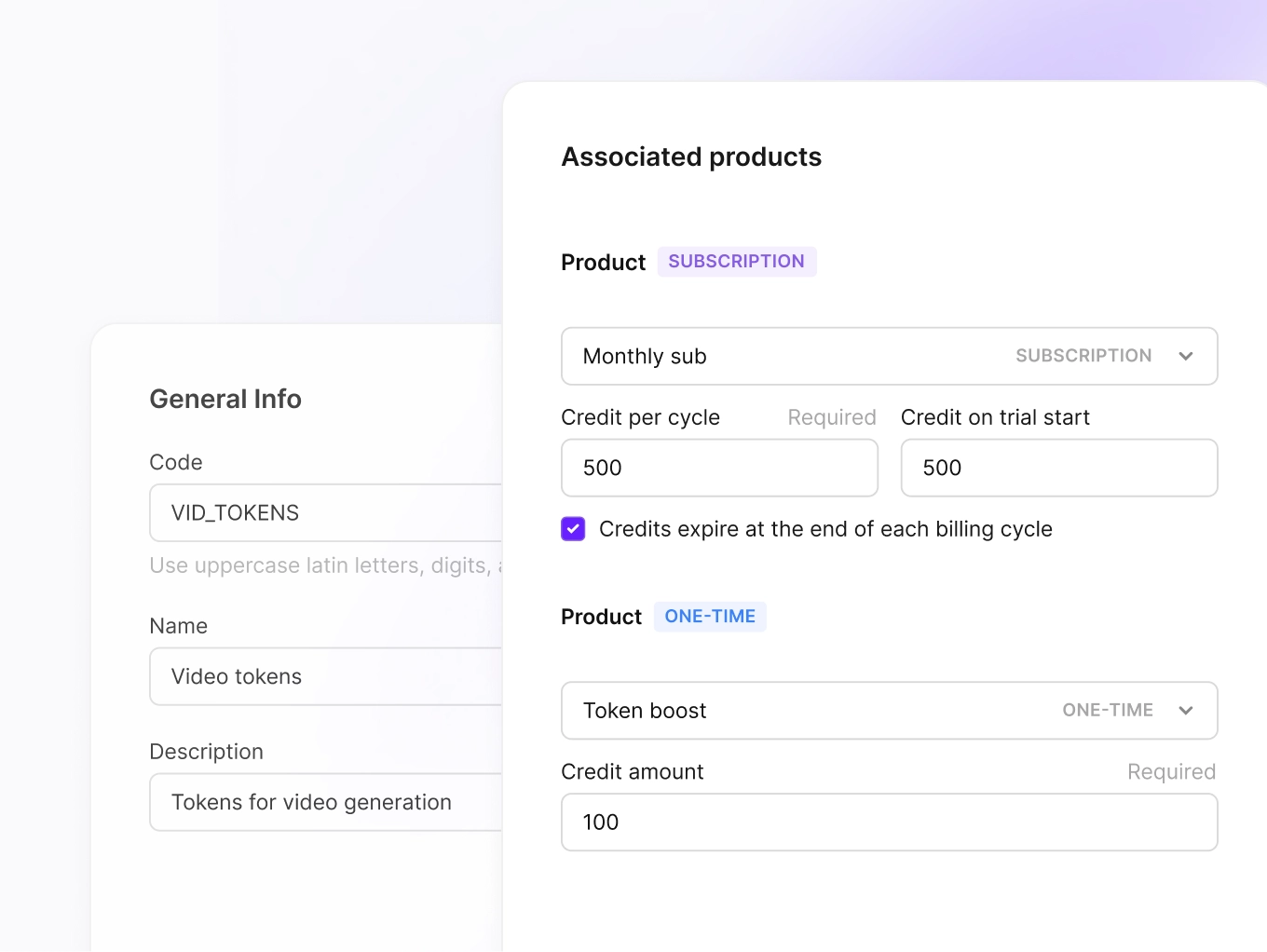This screenshot has height=952, width=1267.
Task: Click the Required text beside Credit per cycle
Action: [832, 417]
